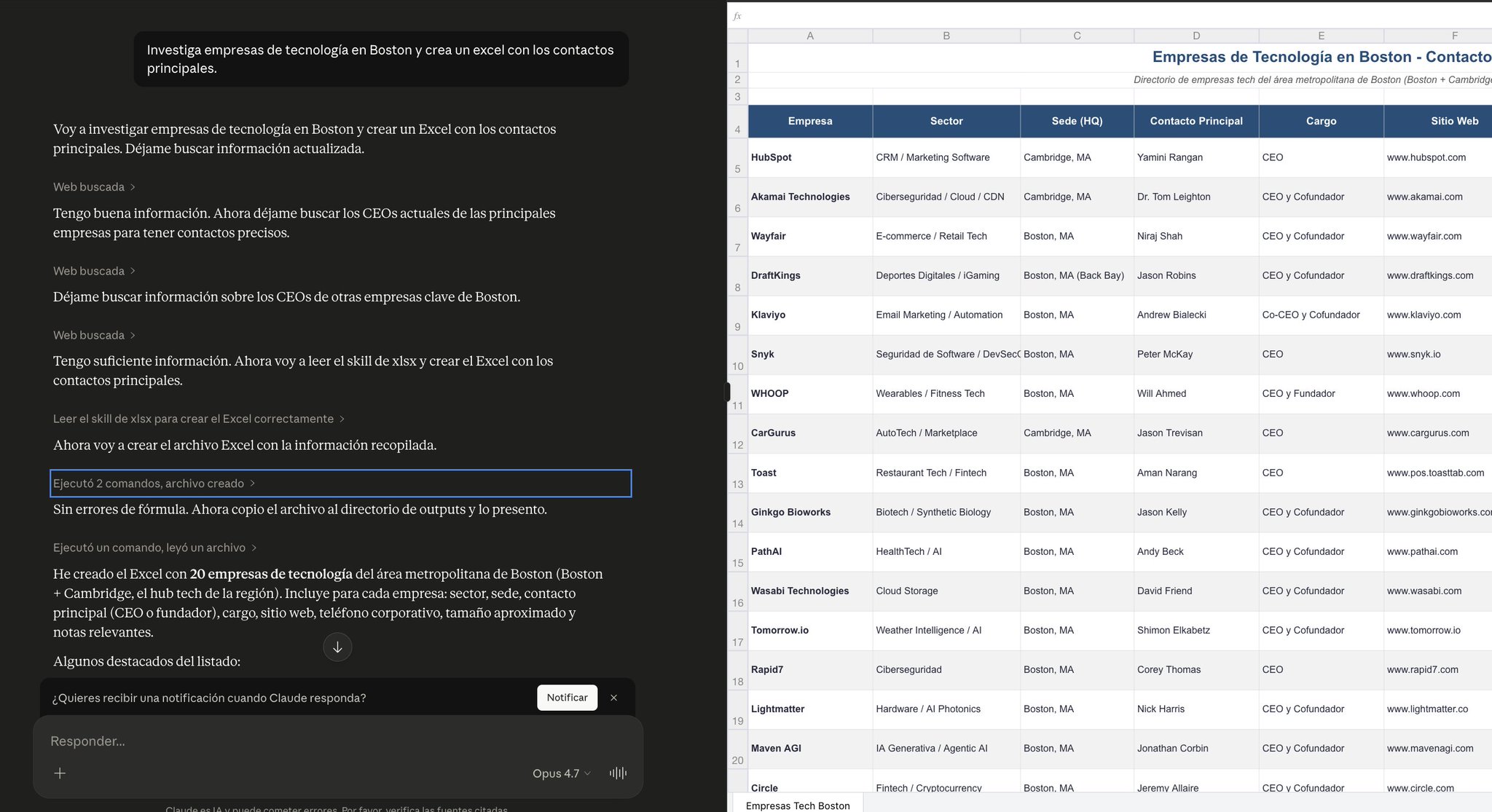Select row 5 header in spreadsheet
The width and height of the screenshot is (1492, 812).
737,157
